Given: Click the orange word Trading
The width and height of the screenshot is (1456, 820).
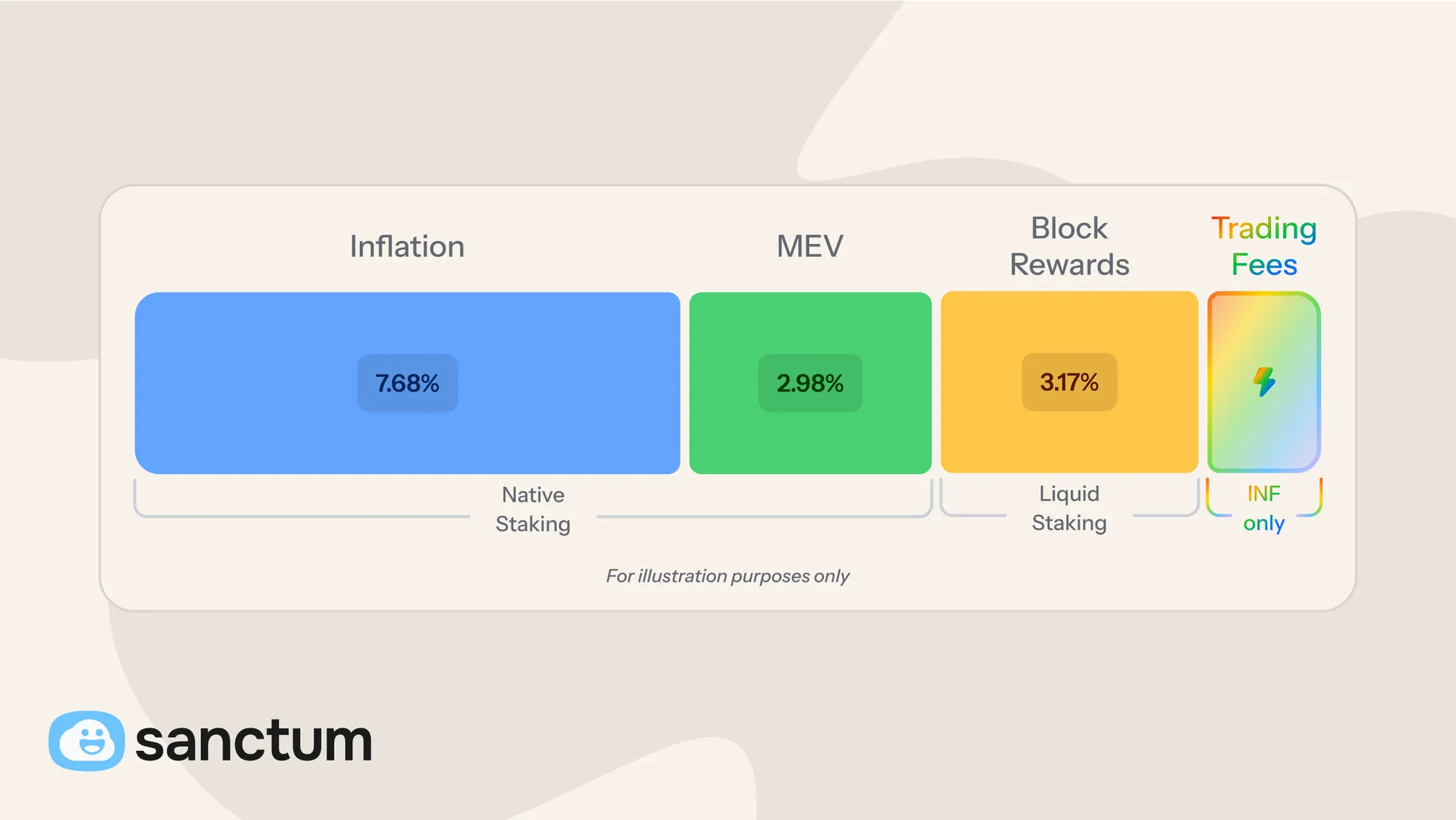Looking at the screenshot, I should 1264,229.
